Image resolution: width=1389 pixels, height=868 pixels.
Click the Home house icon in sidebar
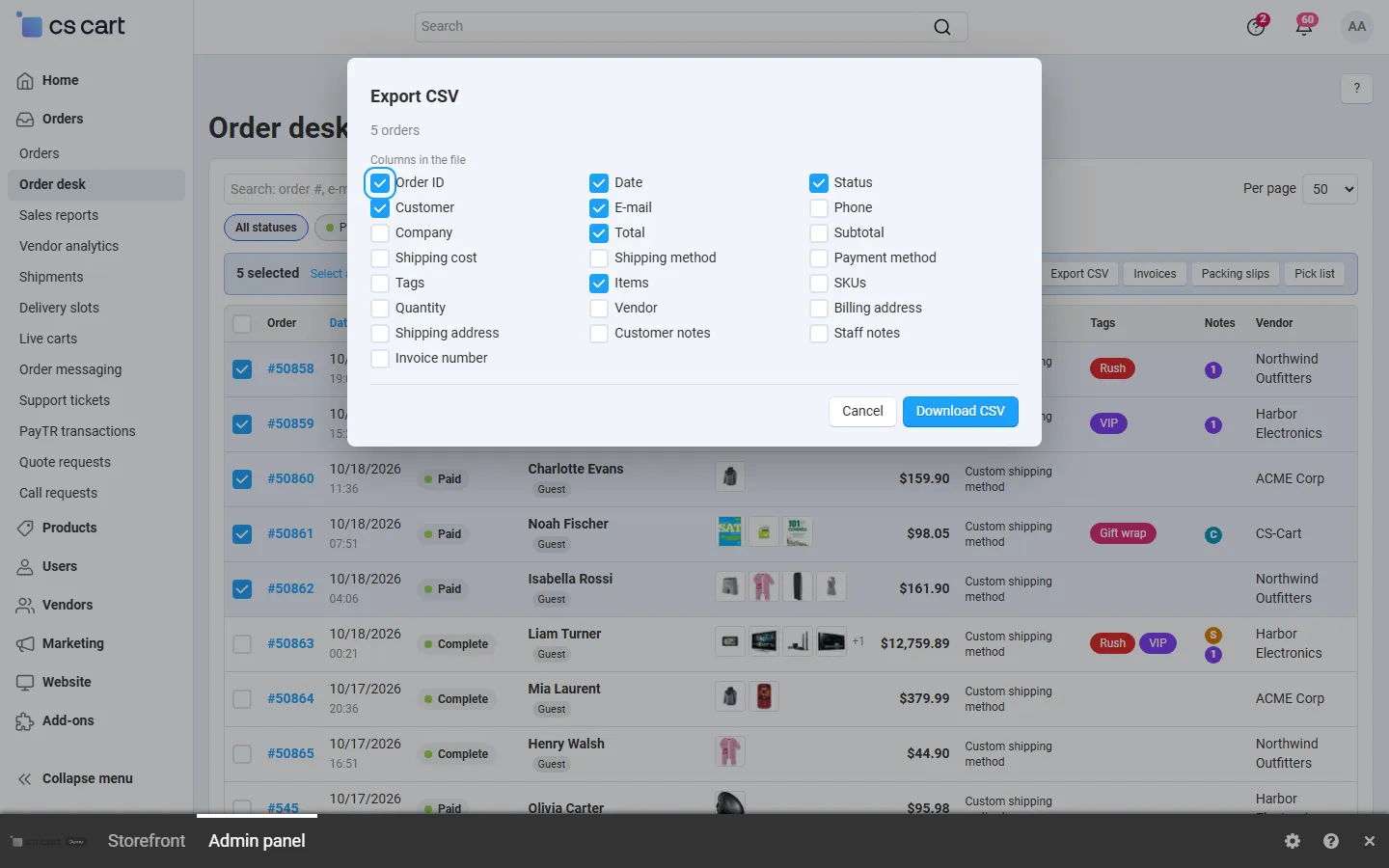(25, 81)
